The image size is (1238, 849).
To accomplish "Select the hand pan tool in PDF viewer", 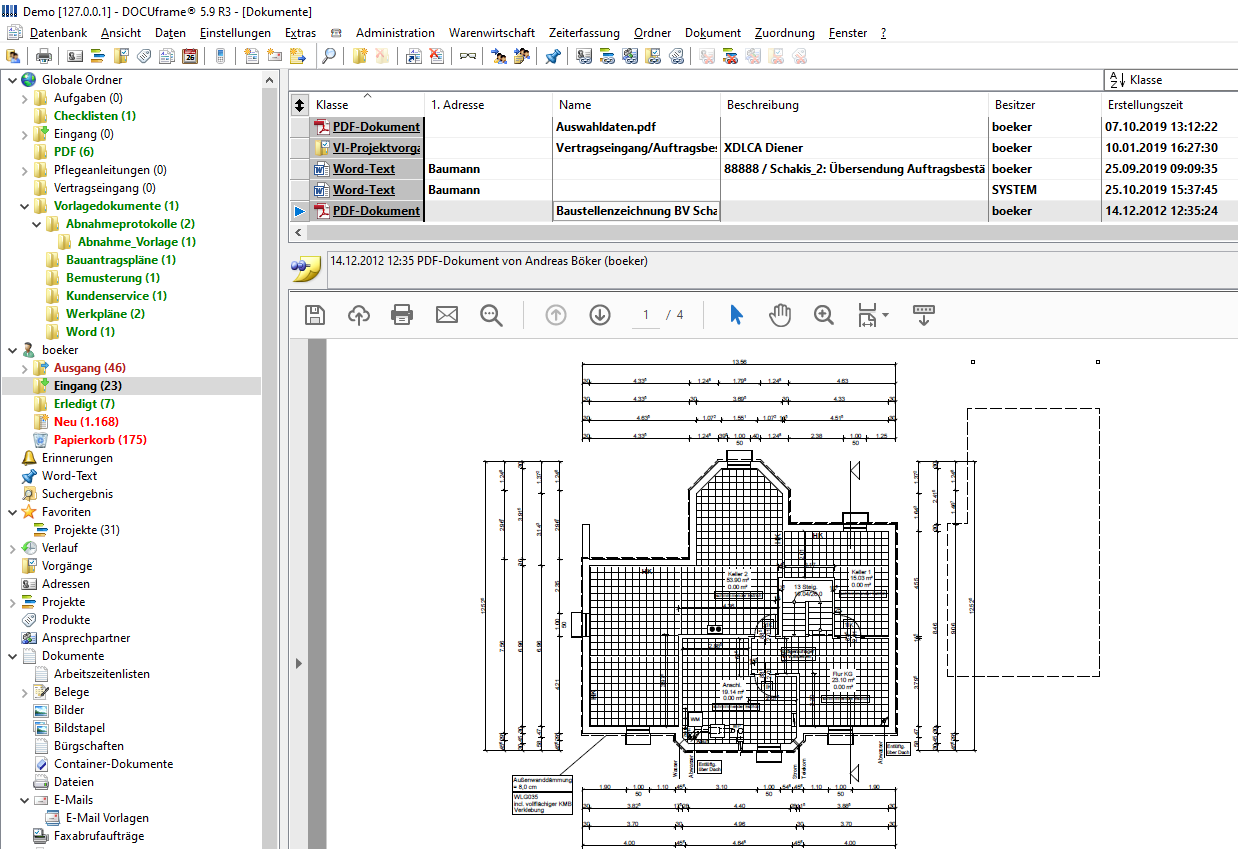I will tap(780, 315).
